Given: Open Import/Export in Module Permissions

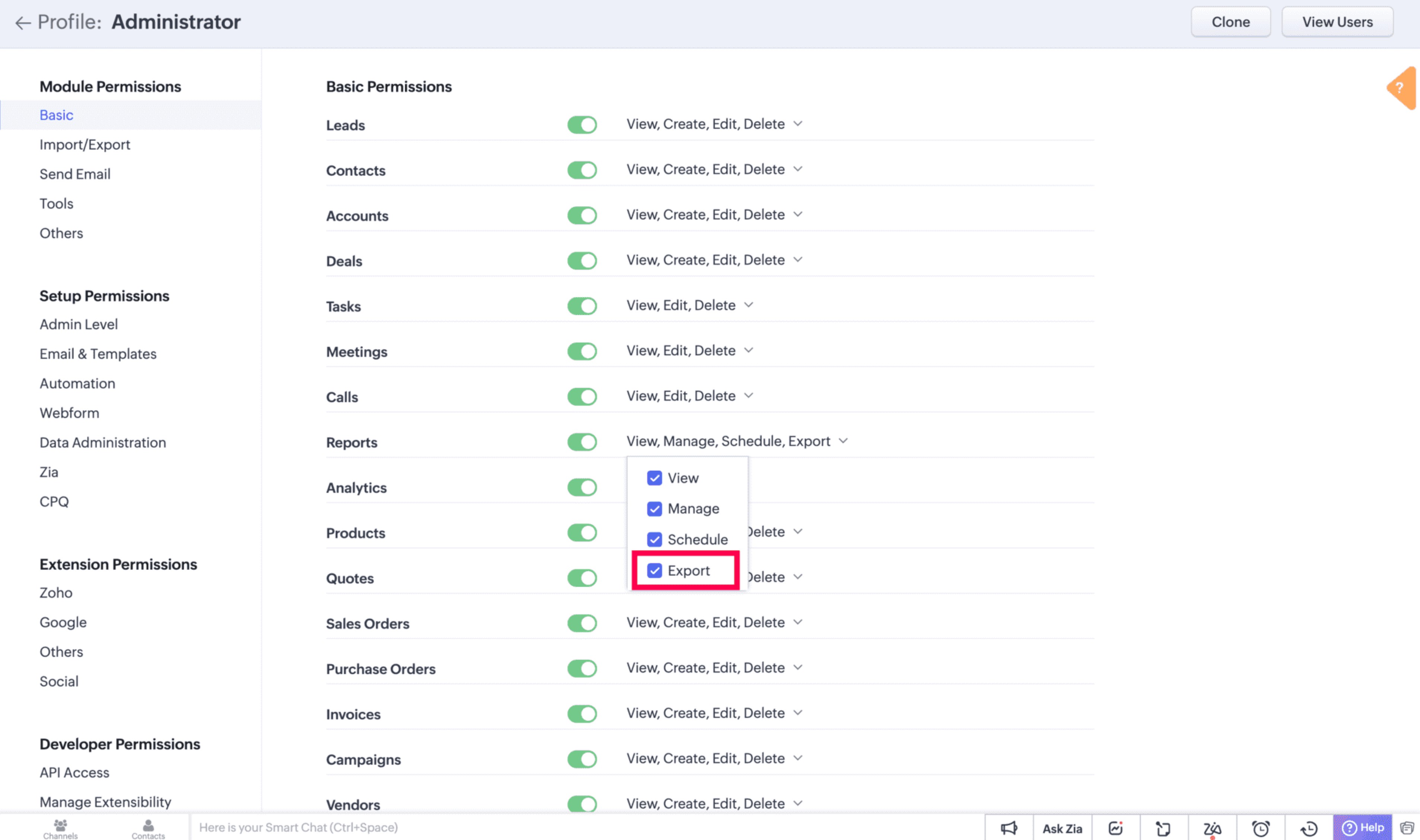Looking at the screenshot, I should coord(84,145).
